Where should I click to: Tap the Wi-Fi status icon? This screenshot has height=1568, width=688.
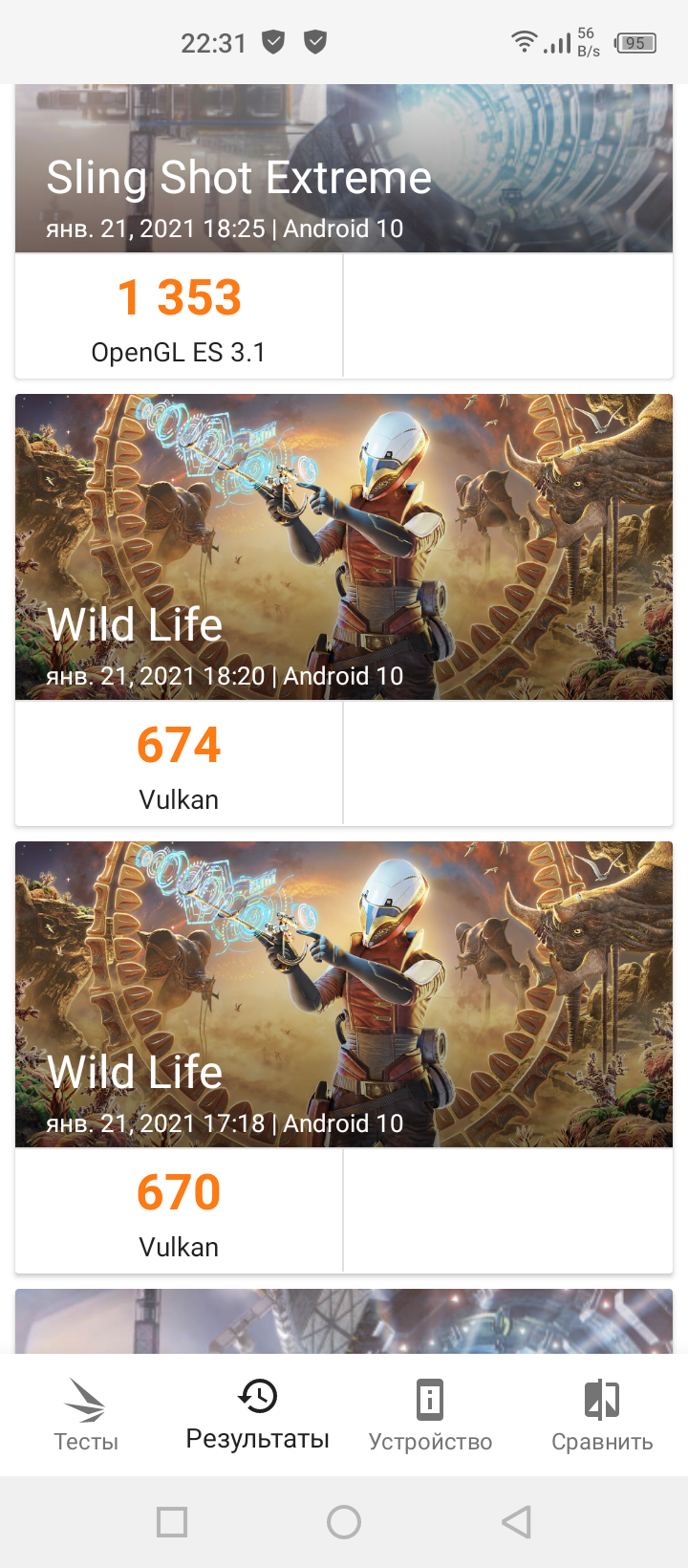coord(524,41)
